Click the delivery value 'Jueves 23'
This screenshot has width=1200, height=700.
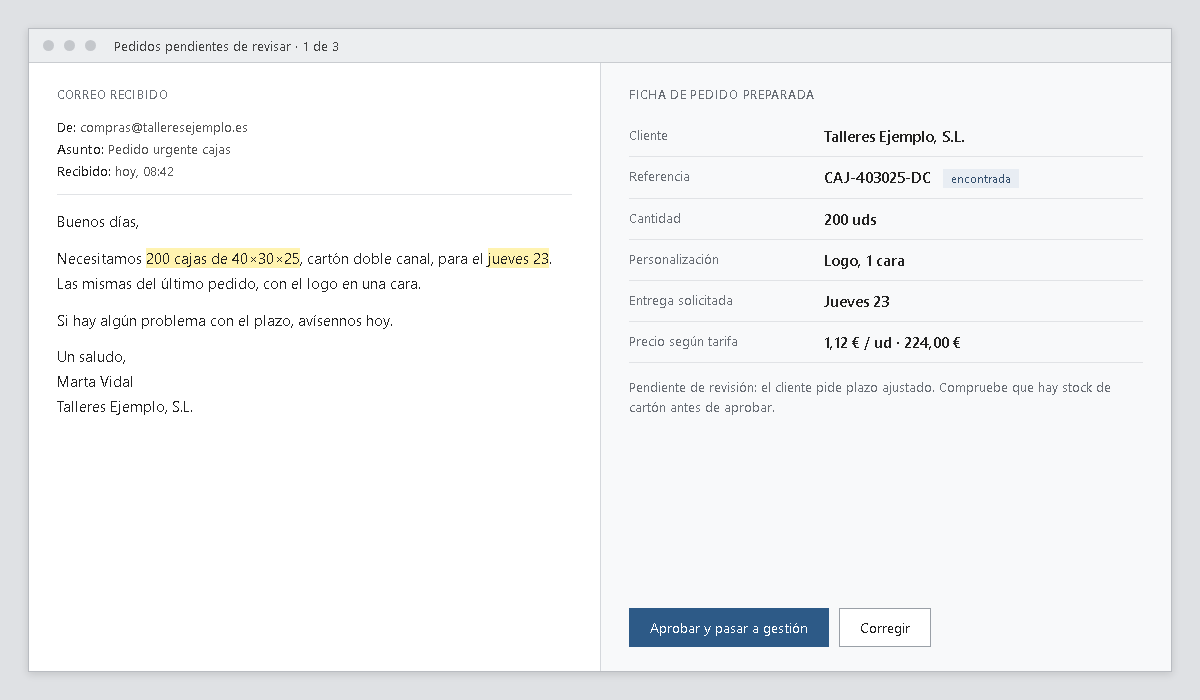(857, 302)
